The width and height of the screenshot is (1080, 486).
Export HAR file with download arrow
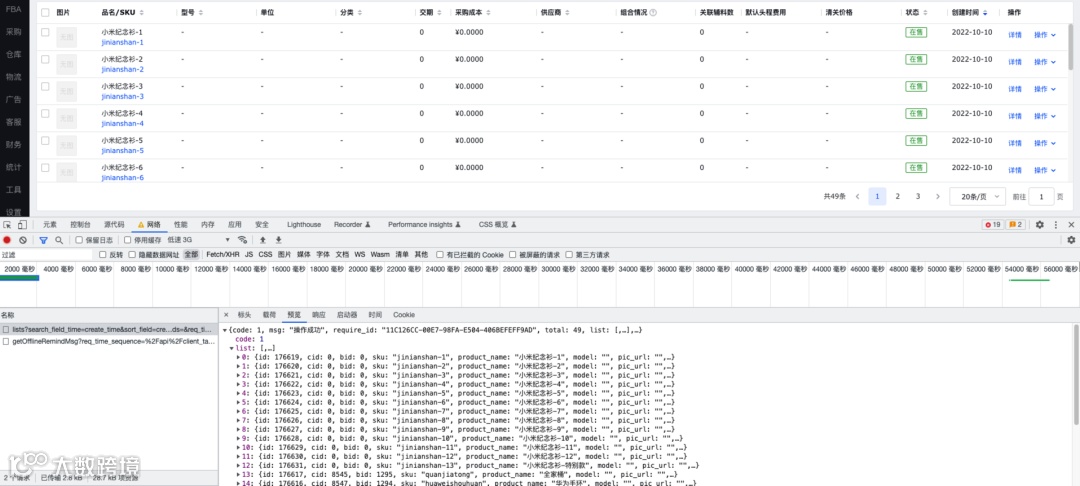click(278, 240)
